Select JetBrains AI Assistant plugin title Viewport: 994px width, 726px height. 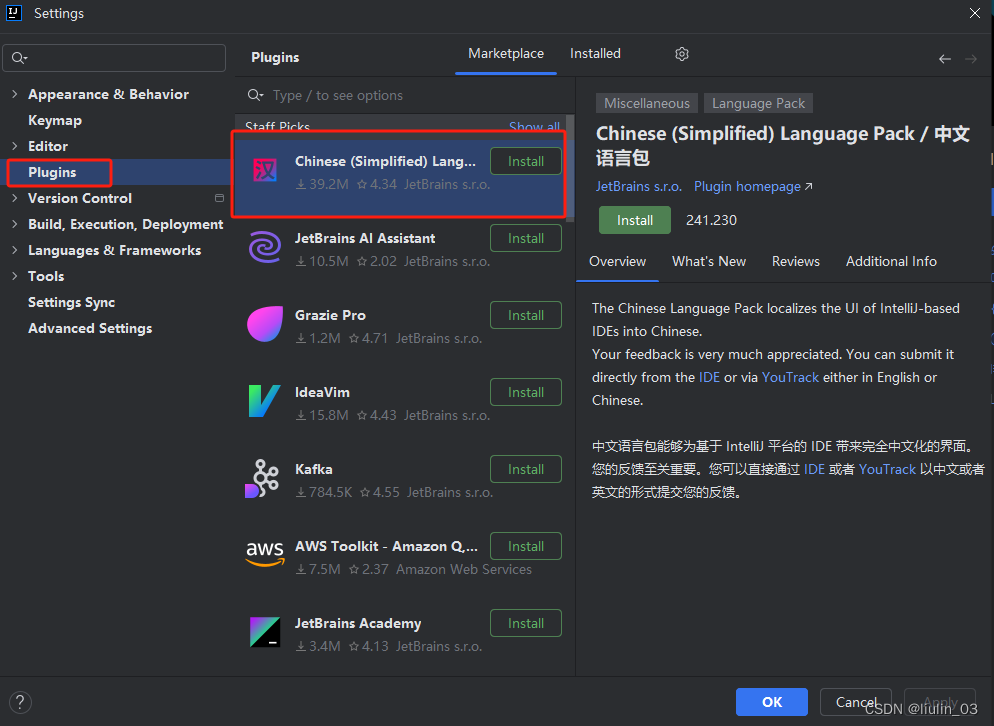pos(365,238)
